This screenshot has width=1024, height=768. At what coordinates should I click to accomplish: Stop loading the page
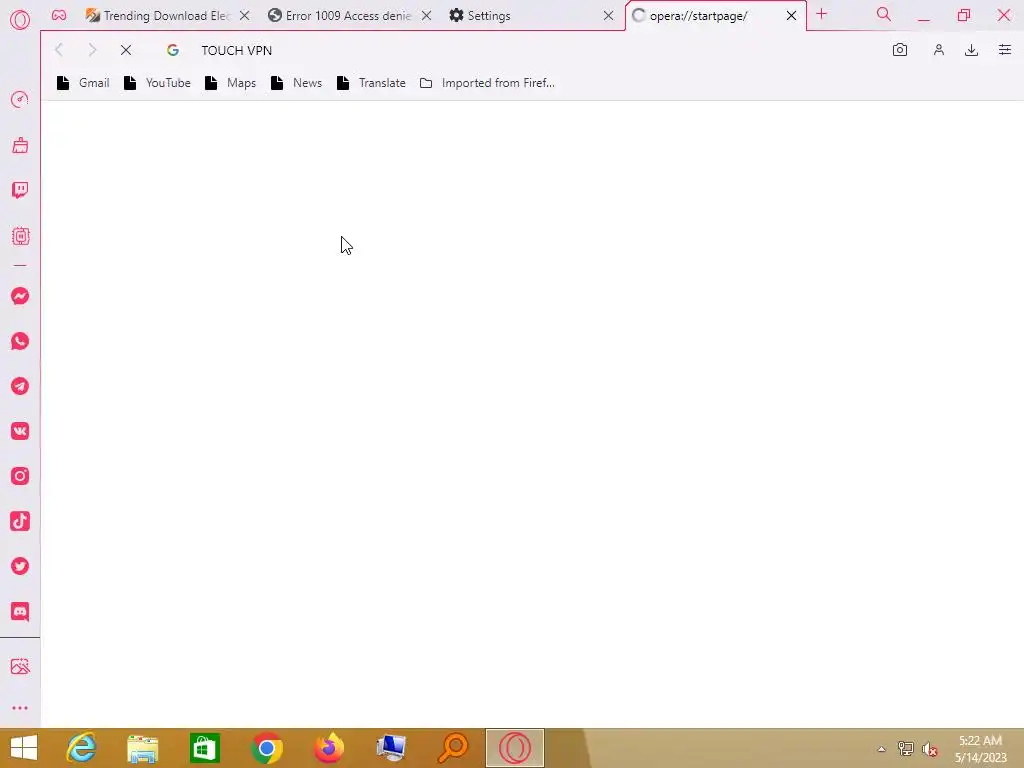click(x=126, y=50)
